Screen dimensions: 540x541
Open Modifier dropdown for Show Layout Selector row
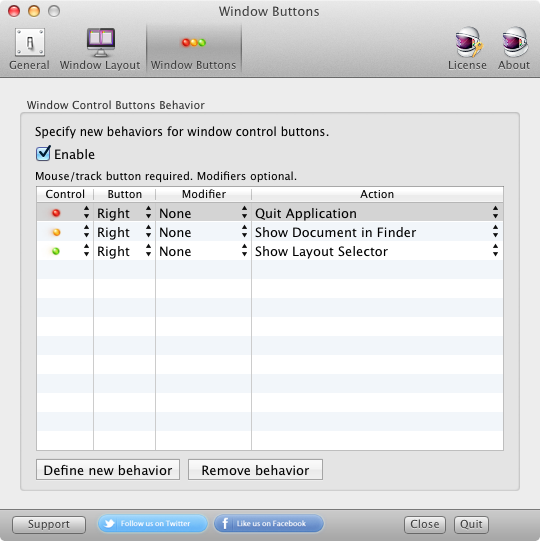(203, 251)
